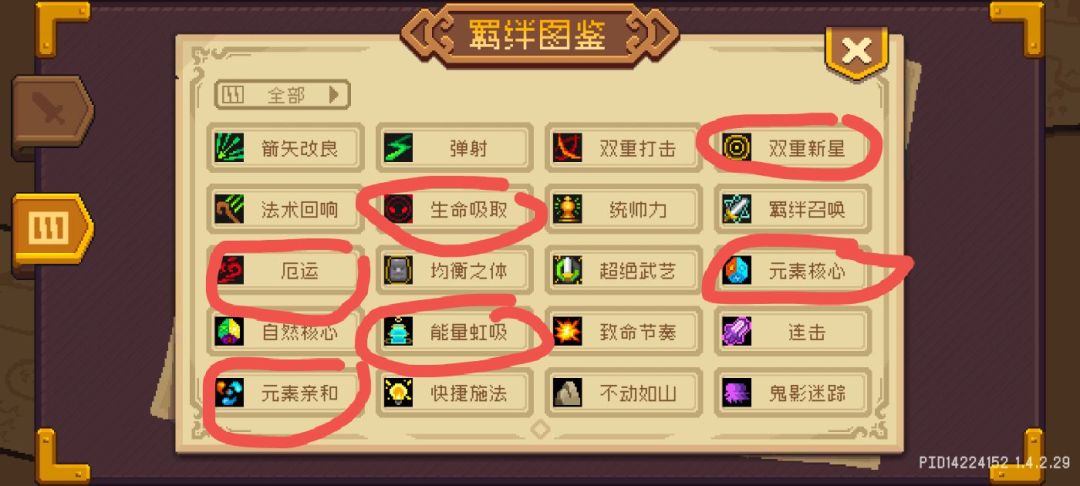The image size is (1080, 486).
Task: Close the 羁绊图鉴 panel
Action: (x=856, y=52)
